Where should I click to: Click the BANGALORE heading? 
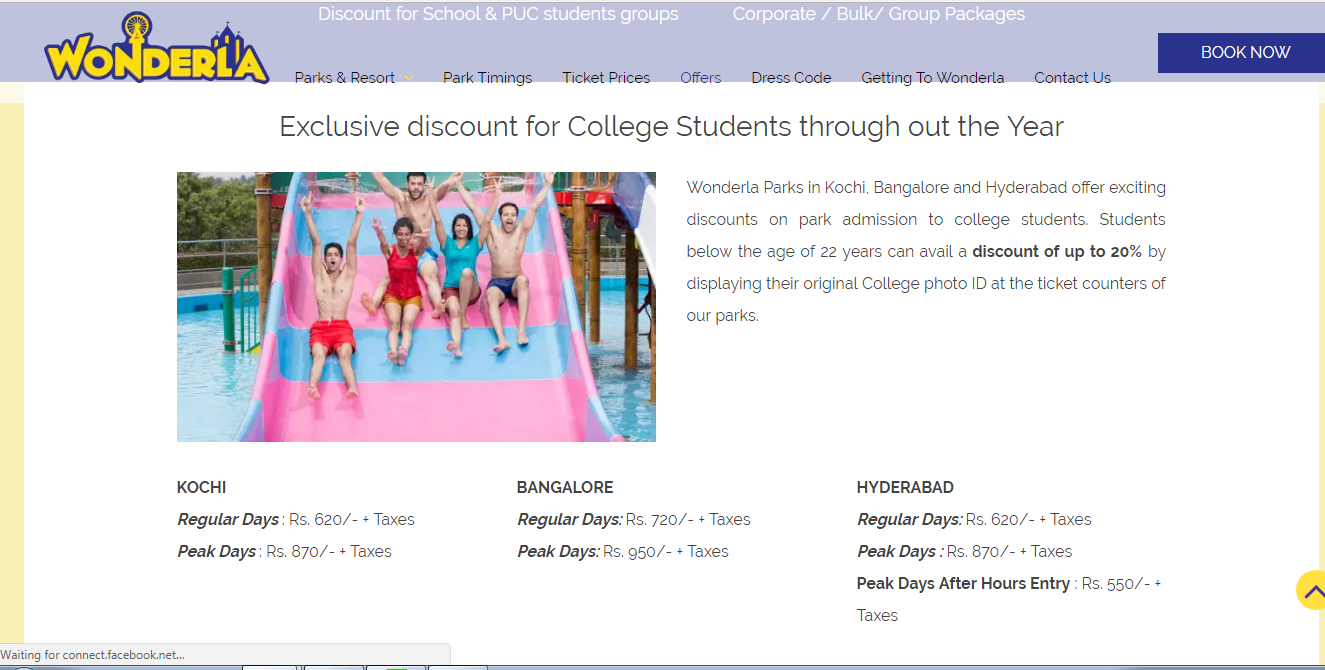point(565,488)
